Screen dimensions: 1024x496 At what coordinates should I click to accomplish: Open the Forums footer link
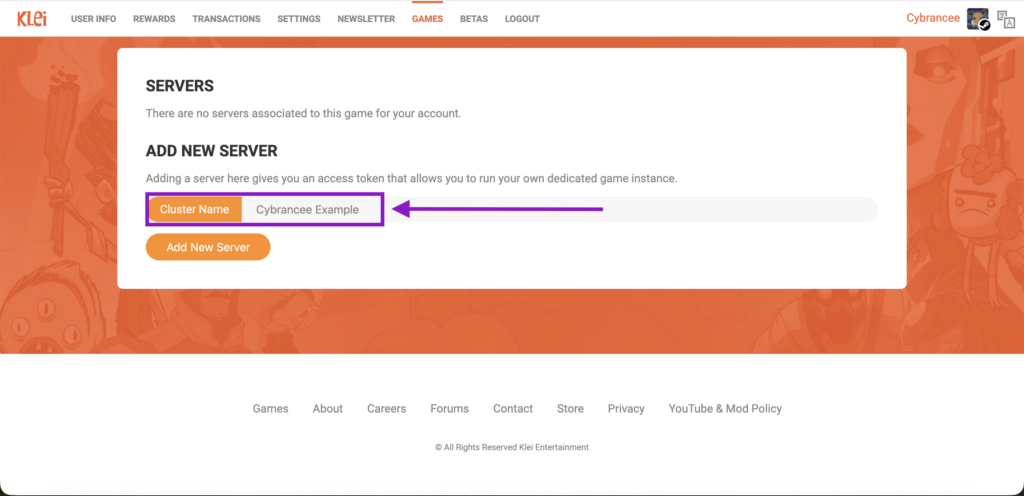[449, 409]
